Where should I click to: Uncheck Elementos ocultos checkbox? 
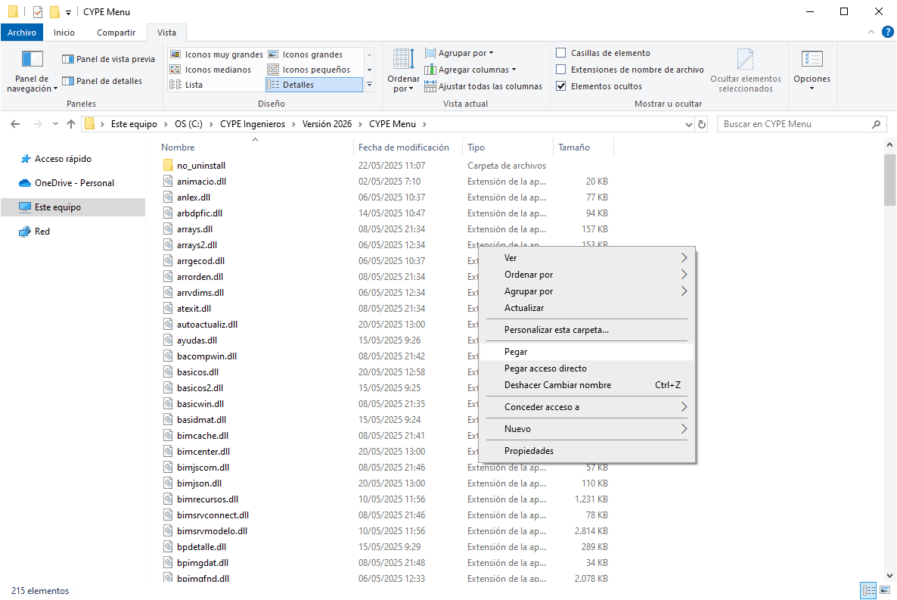click(x=562, y=86)
